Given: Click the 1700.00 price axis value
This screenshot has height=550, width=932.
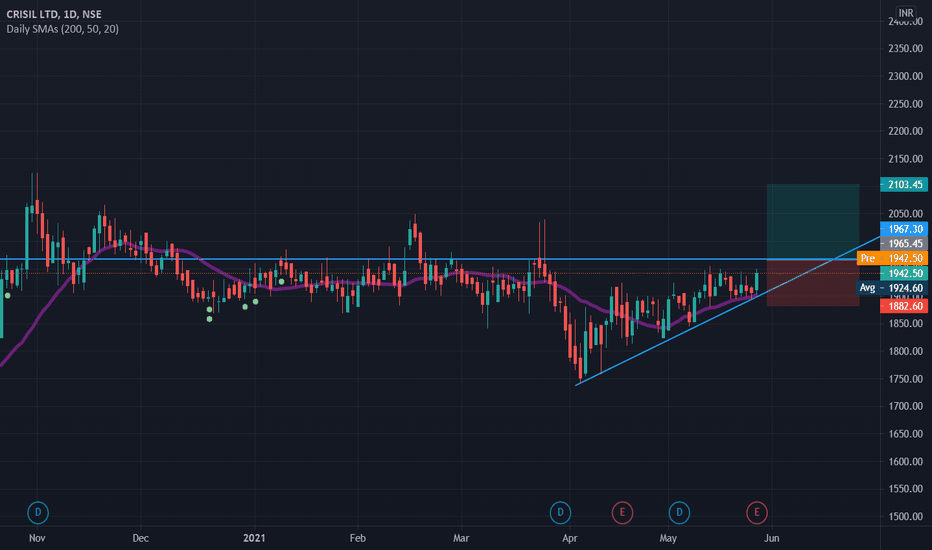Looking at the screenshot, I should [905, 406].
